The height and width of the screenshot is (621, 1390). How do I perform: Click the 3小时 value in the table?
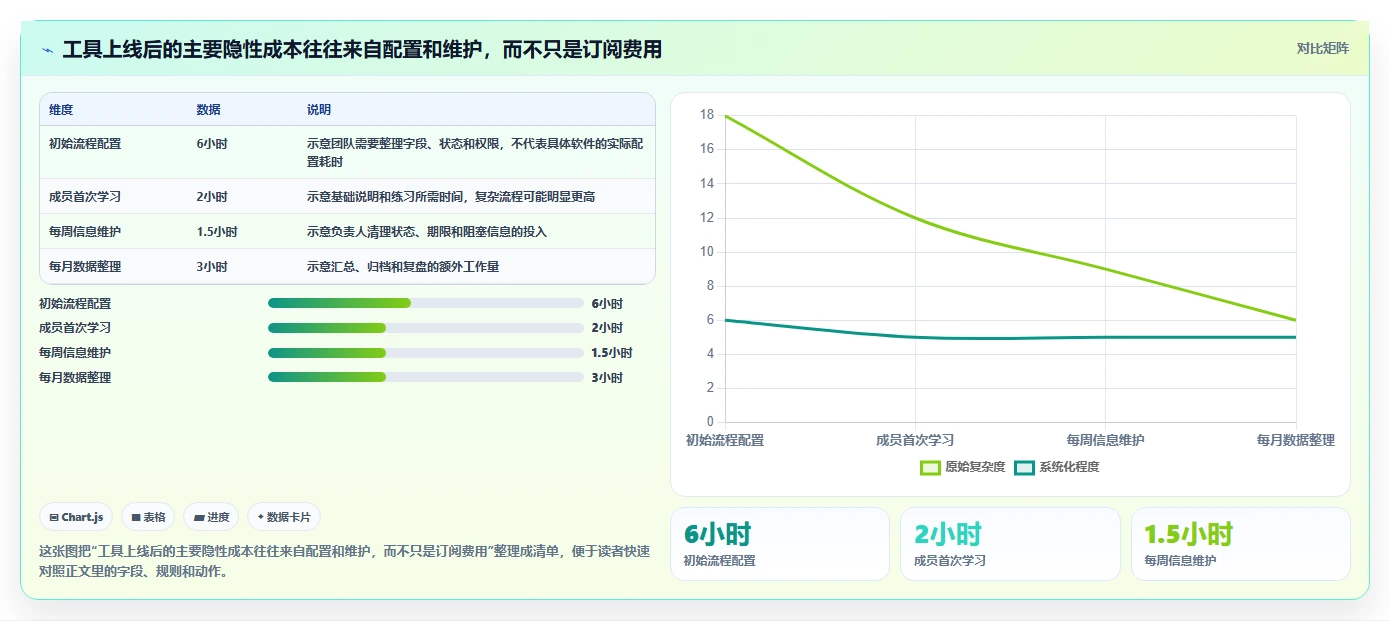[212, 267]
